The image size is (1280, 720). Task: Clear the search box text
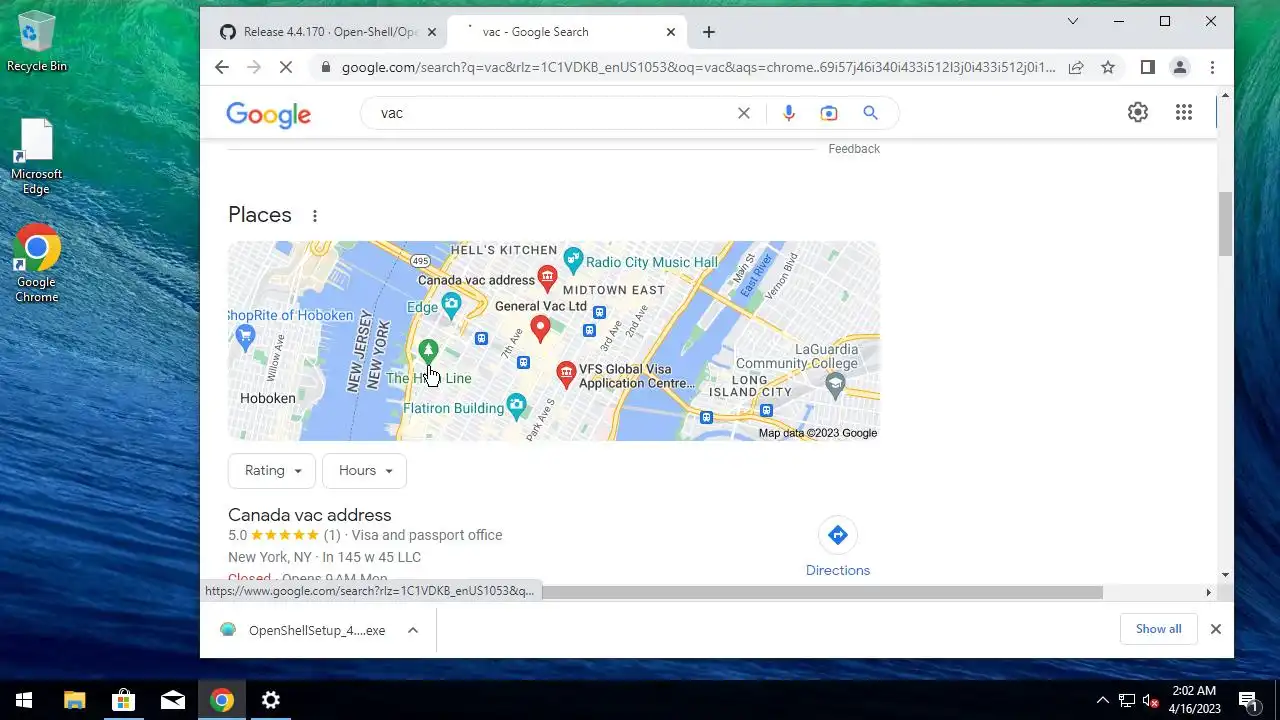point(744,113)
